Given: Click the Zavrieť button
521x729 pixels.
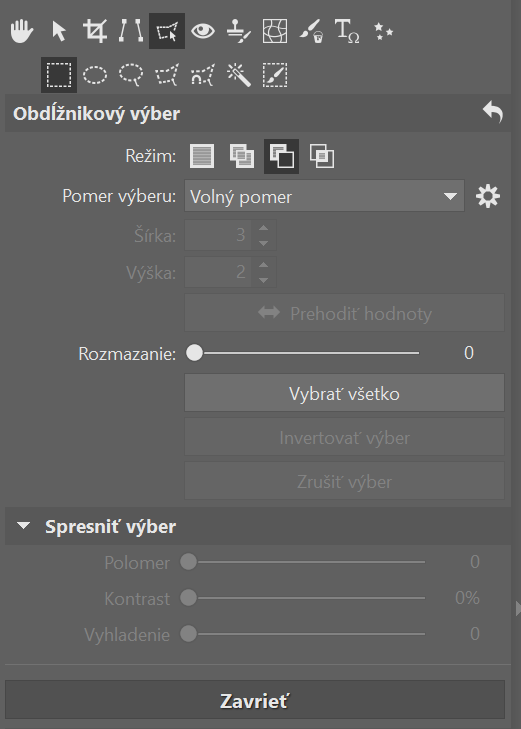Looking at the screenshot, I should tap(255, 701).
